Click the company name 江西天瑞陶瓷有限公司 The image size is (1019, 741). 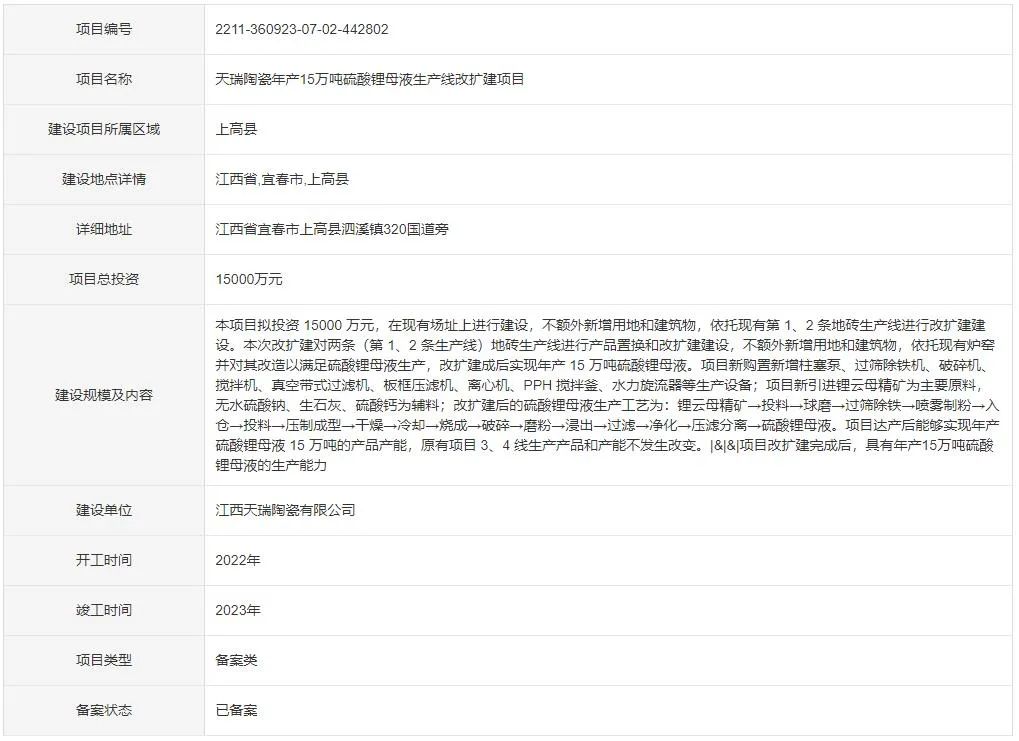[x=285, y=510]
